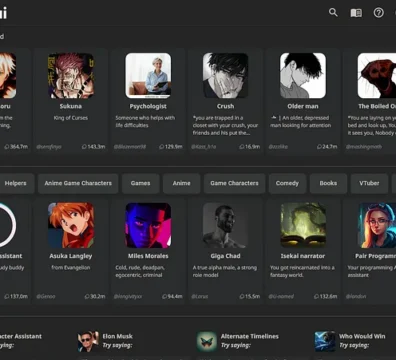Open the Miles Morales avatar
The image size is (396, 360).
tap(148, 225)
